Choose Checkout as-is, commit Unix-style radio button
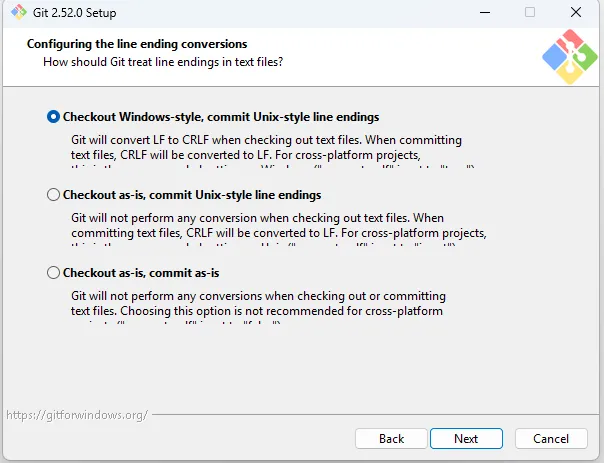Image resolution: width=604 pixels, height=463 pixels. coord(53,195)
